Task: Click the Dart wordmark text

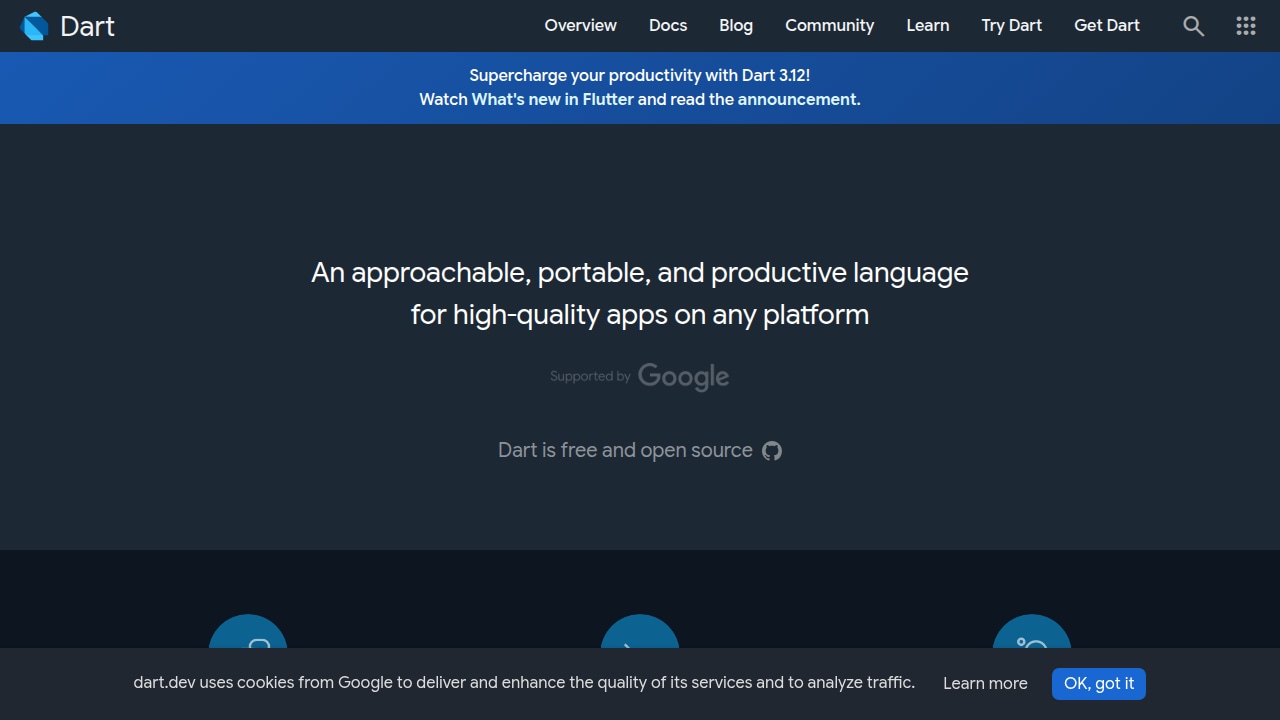Action: (87, 27)
